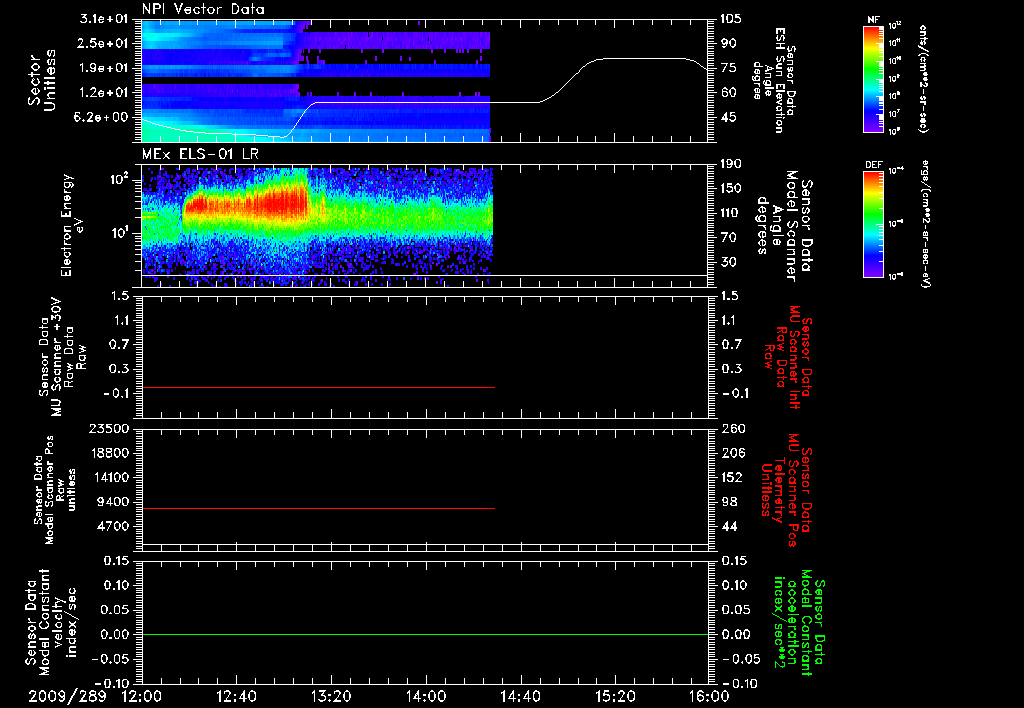Click the 14:40 time tick label
The image size is (1024, 708).
[x=520, y=697]
